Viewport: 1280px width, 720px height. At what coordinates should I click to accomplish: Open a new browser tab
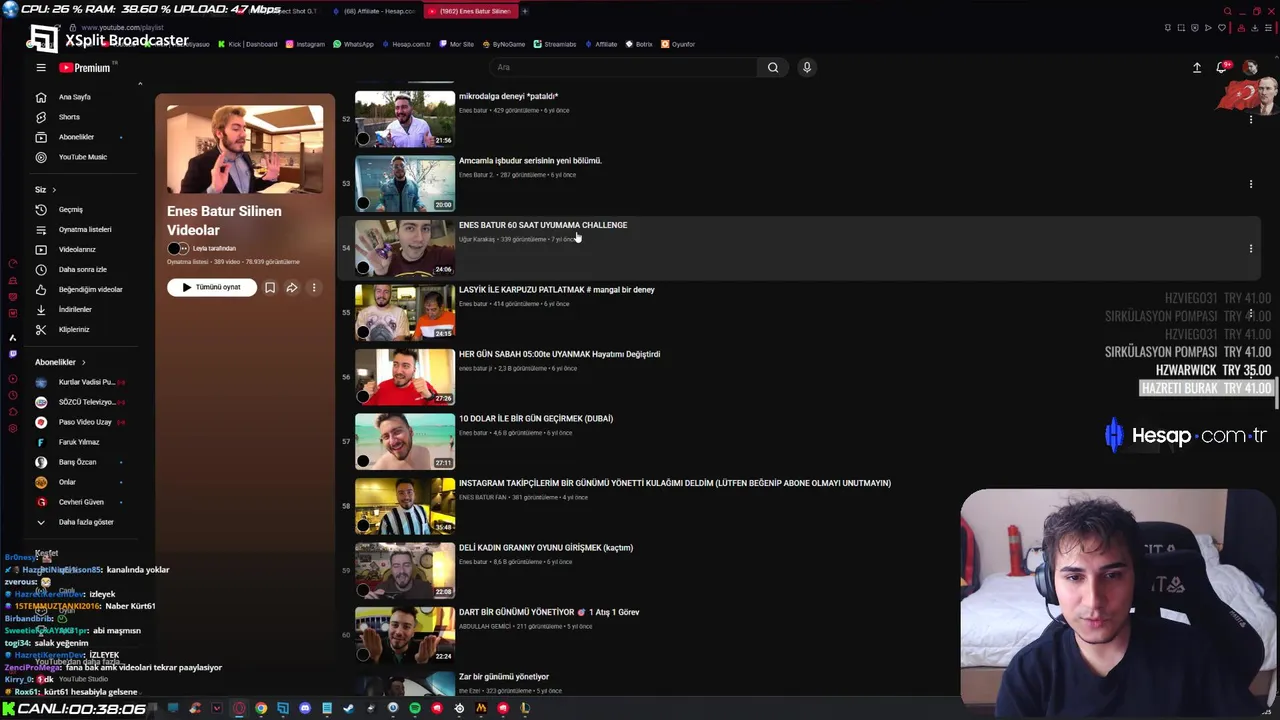pyautogui.click(x=525, y=11)
